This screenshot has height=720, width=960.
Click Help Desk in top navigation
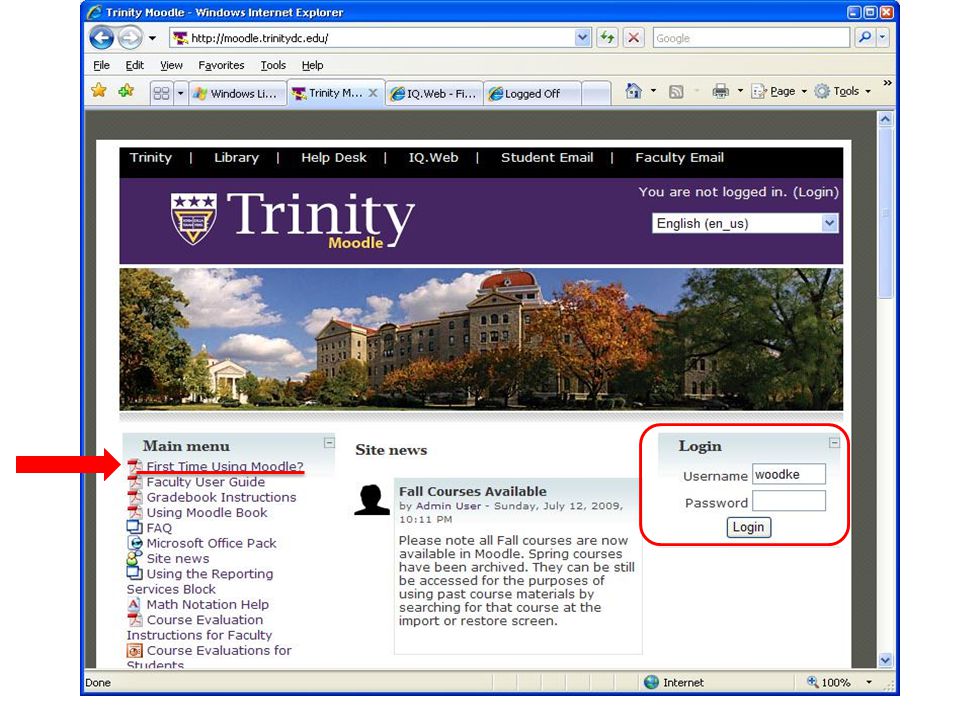tap(334, 157)
